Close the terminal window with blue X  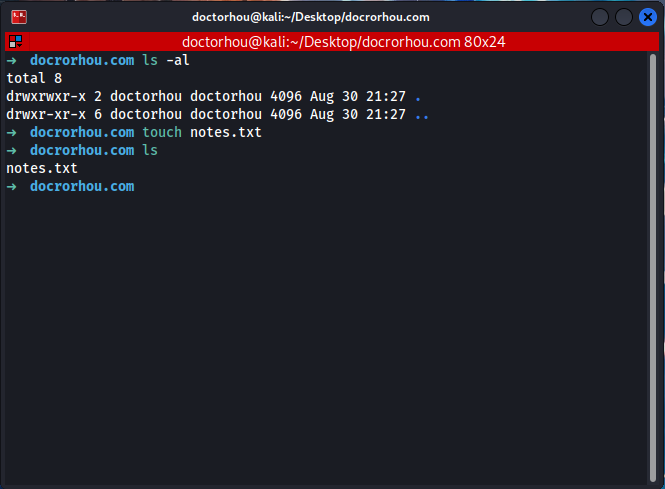click(648, 17)
